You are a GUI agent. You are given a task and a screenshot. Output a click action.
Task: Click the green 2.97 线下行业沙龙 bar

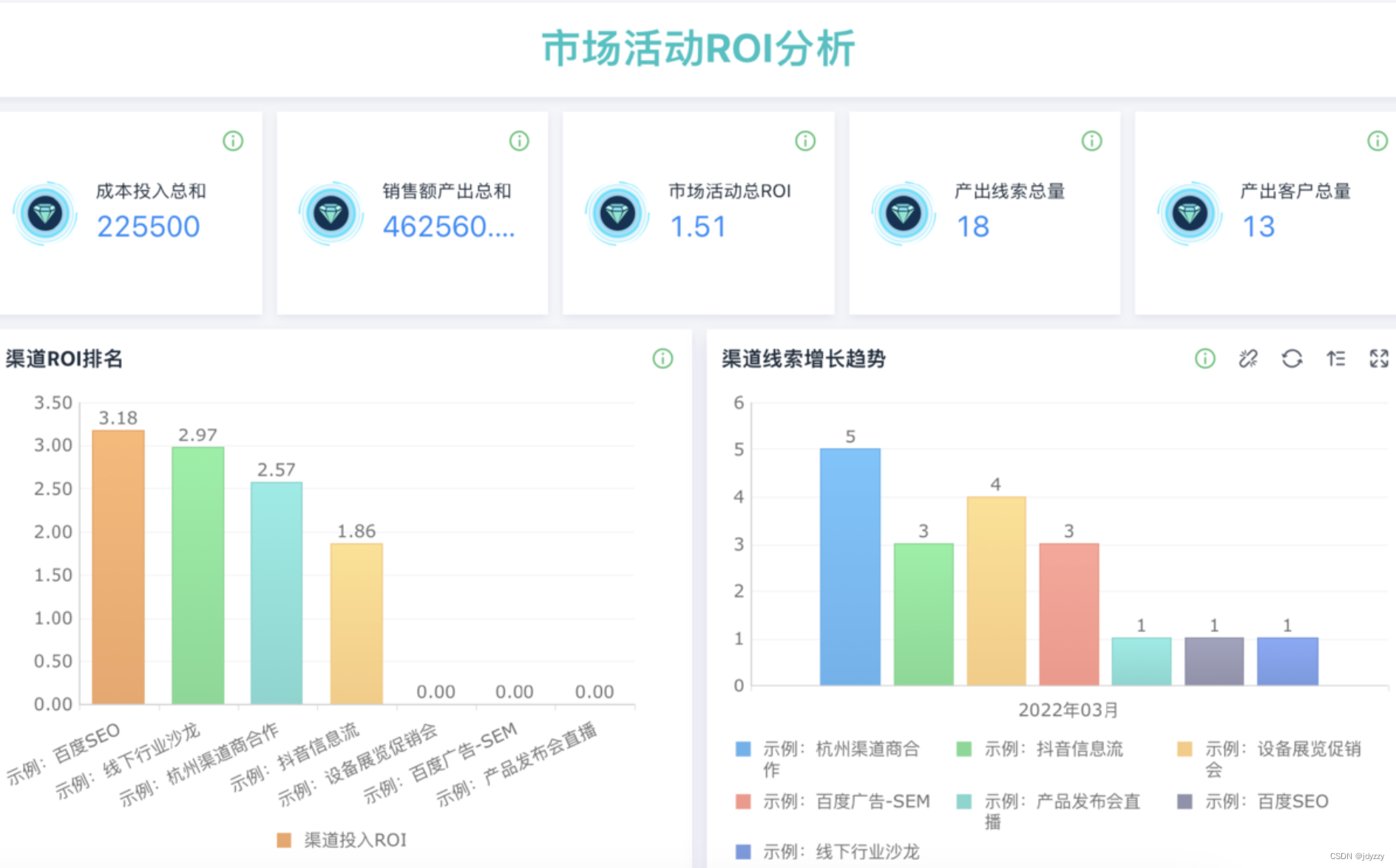point(197,575)
